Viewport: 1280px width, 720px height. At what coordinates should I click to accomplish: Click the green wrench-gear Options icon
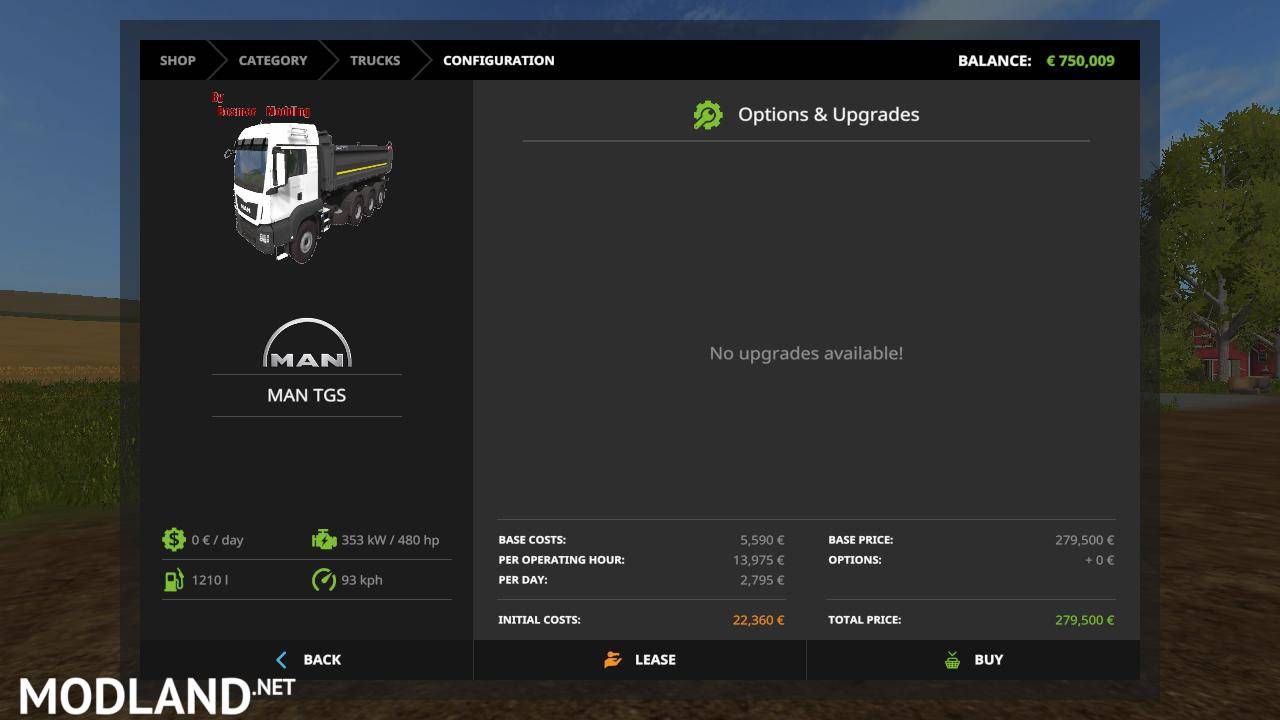[708, 115]
